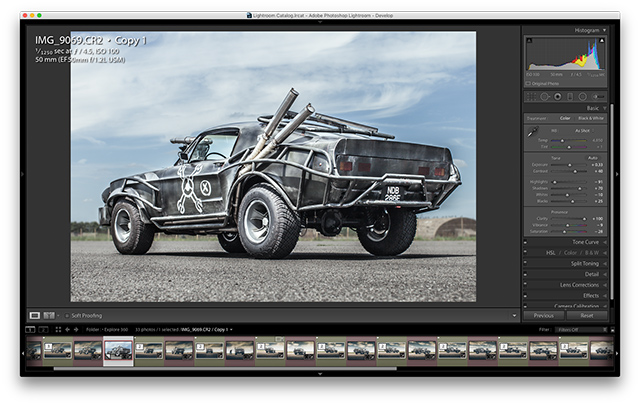Click the Reset button
Screen dimensions: 640x405
pos(587,316)
